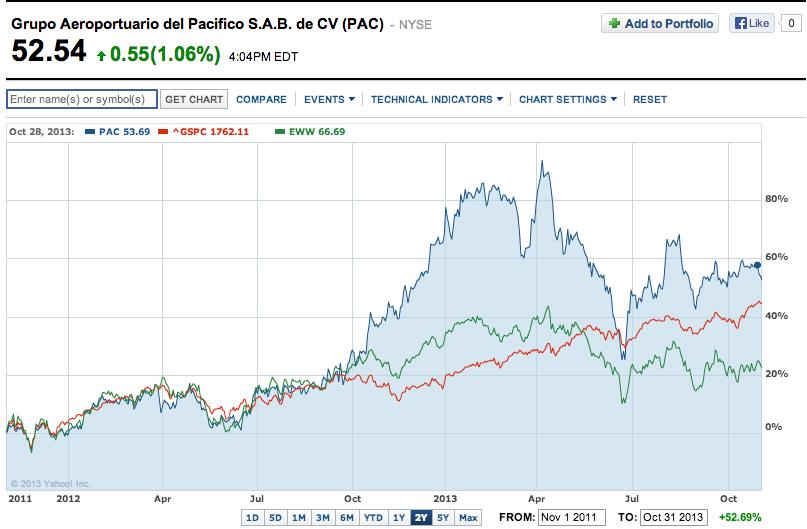The width and height of the screenshot is (807, 529).
Task: Click the Like count box showing 0
Action: (791, 23)
